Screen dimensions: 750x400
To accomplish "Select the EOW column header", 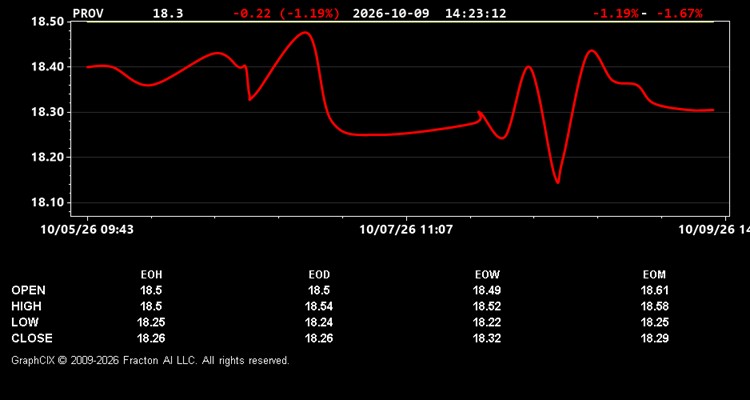I will 487,275.
